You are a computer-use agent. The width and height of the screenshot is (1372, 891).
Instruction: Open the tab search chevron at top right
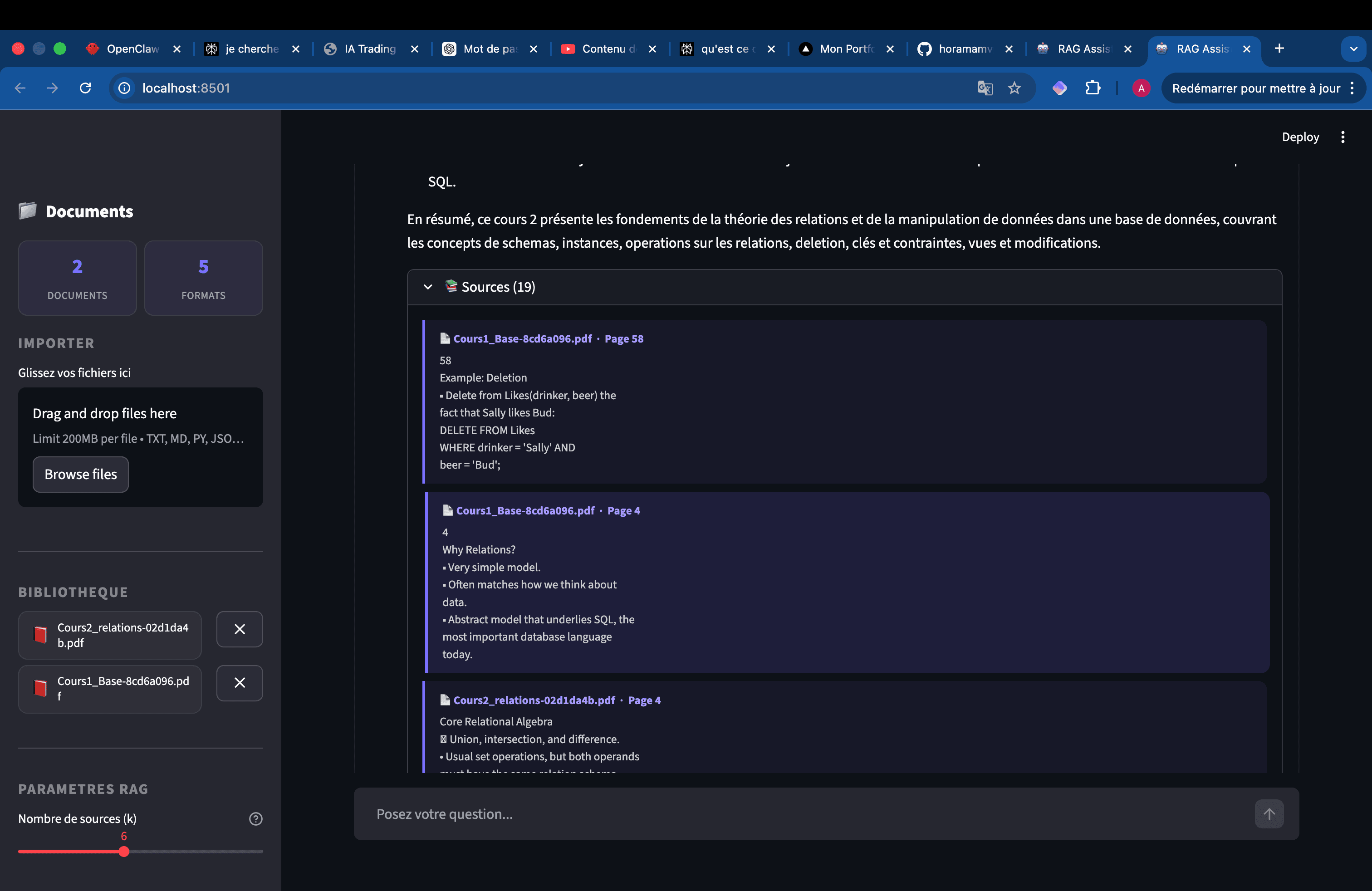1353,49
